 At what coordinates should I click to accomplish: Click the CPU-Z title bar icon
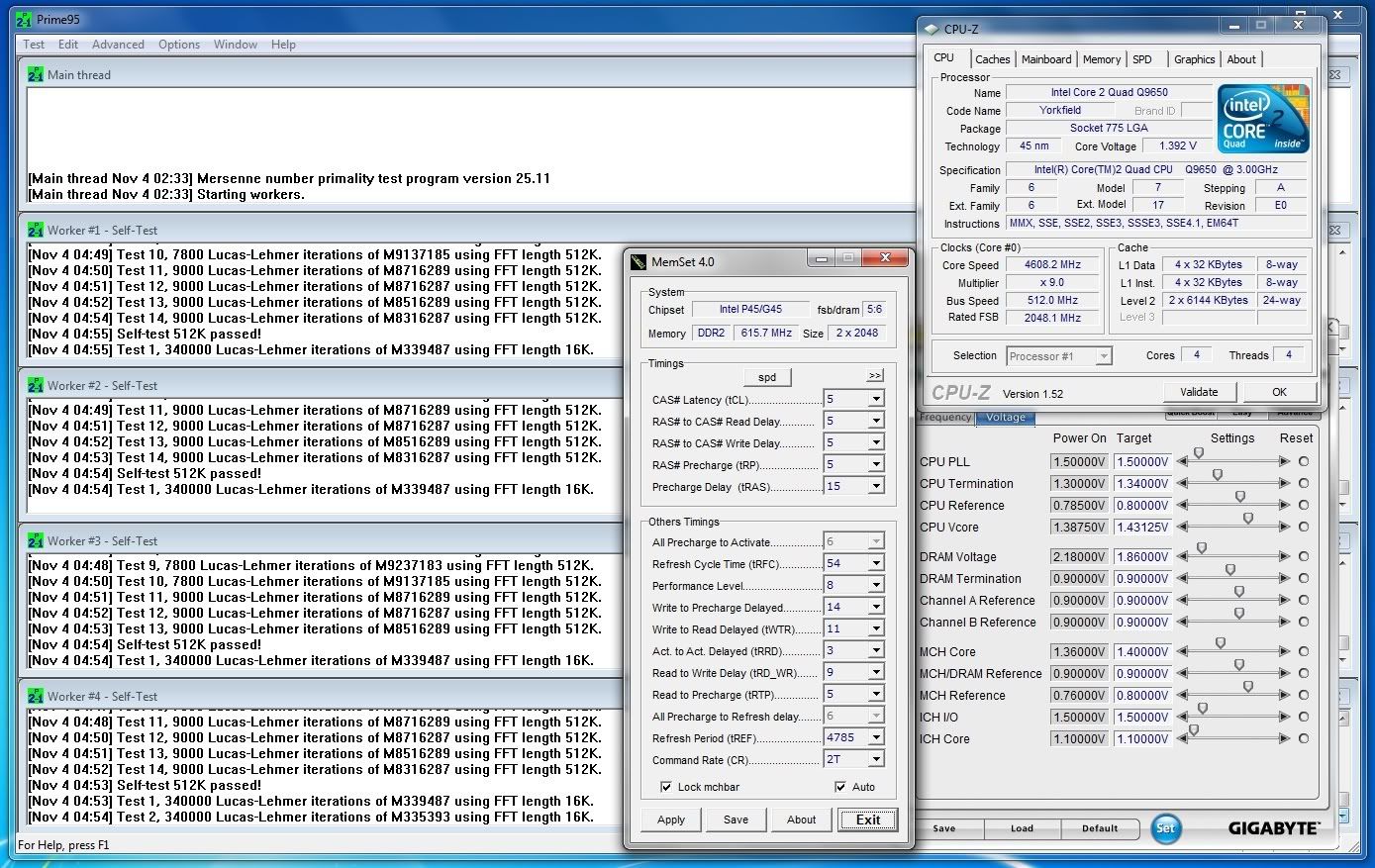tap(932, 29)
